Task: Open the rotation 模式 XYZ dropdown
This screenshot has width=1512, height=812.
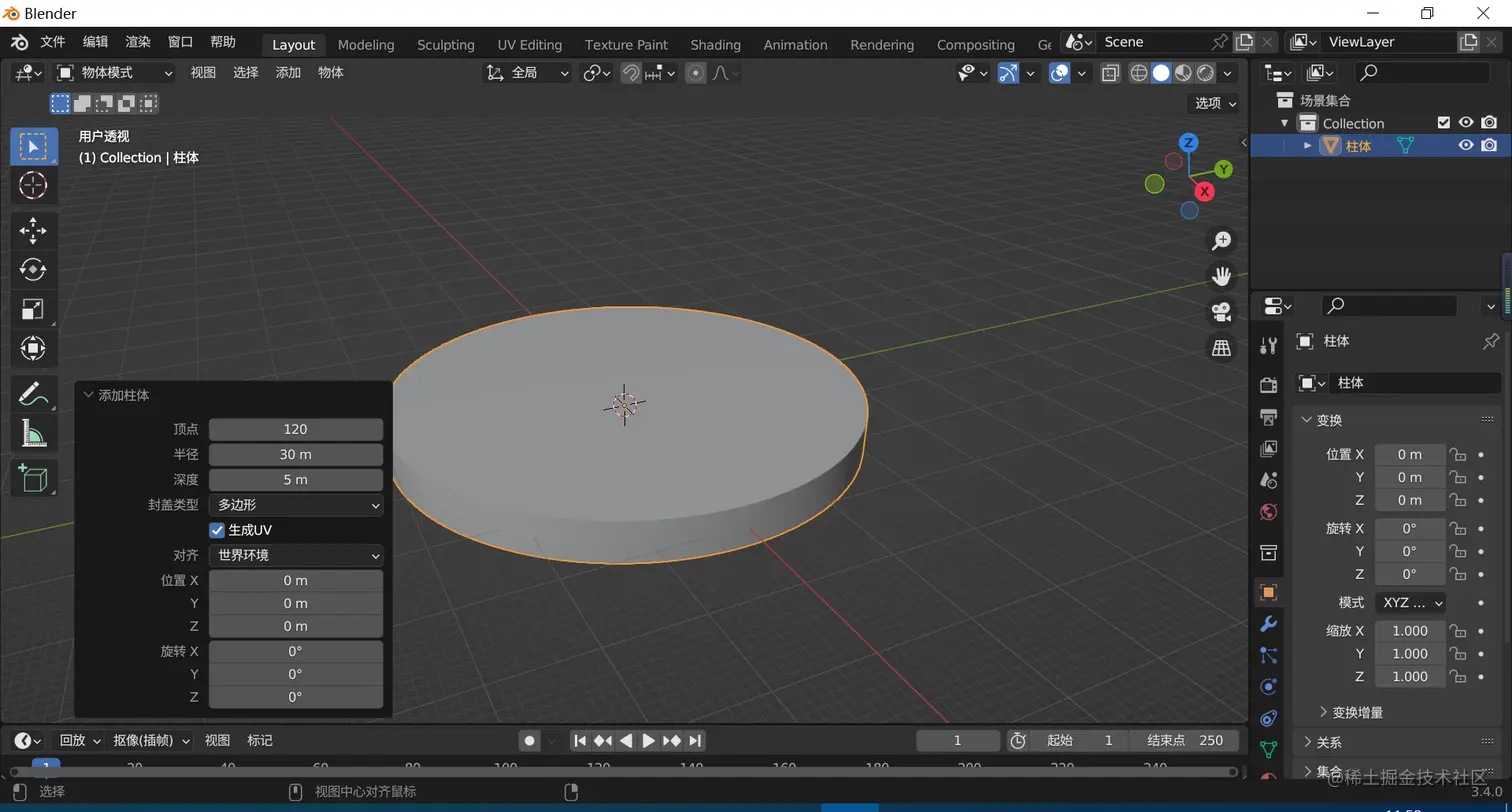Action: point(1411,603)
